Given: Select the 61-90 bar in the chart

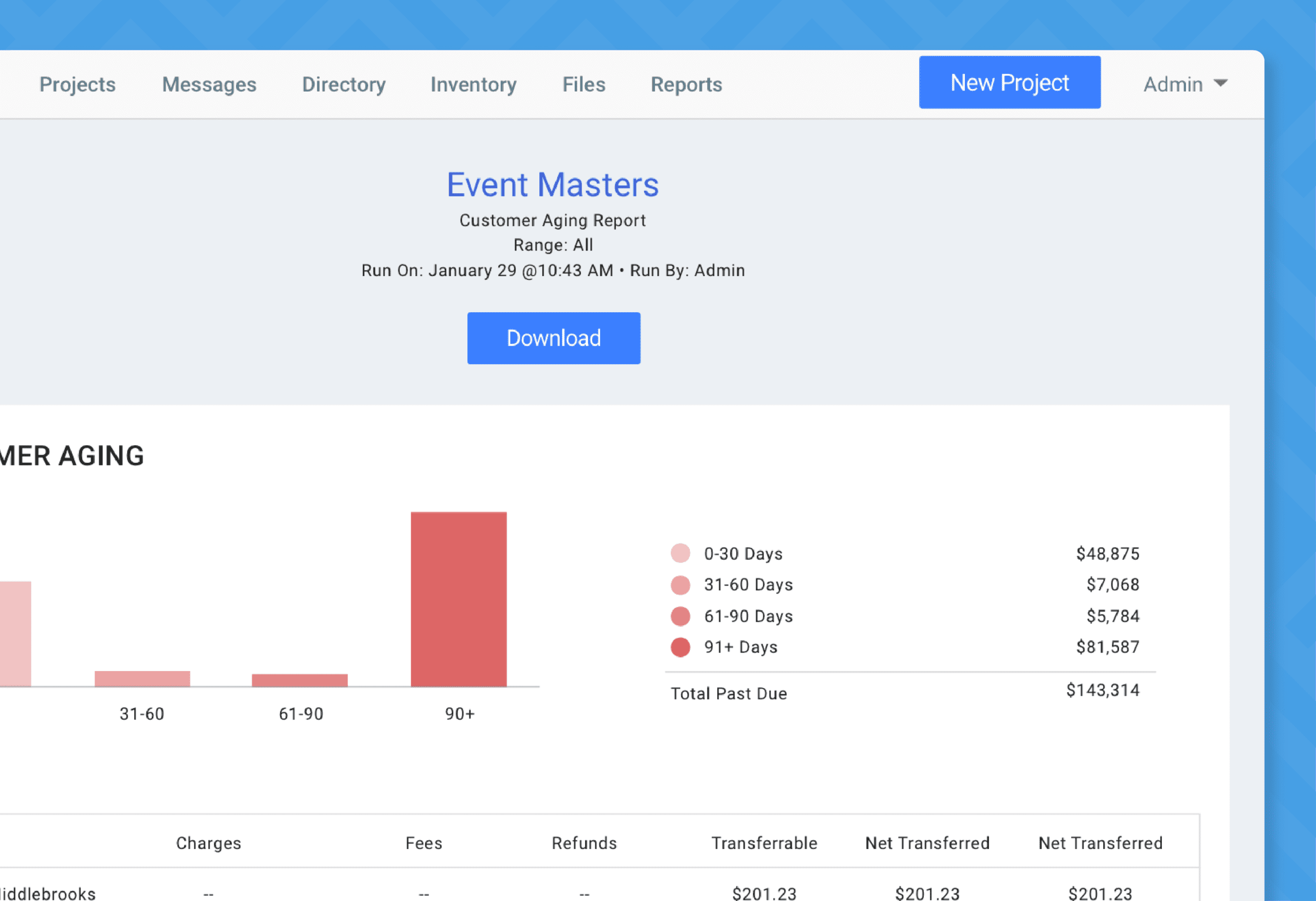Looking at the screenshot, I should pyautogui.click(x=300, y=680).
